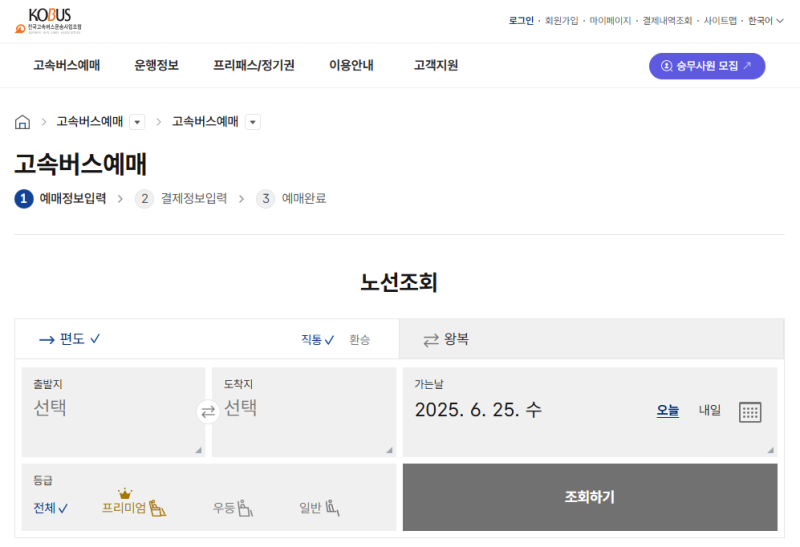
Task: Open 고속버스예매 main menu
Action: click(67, 65)
